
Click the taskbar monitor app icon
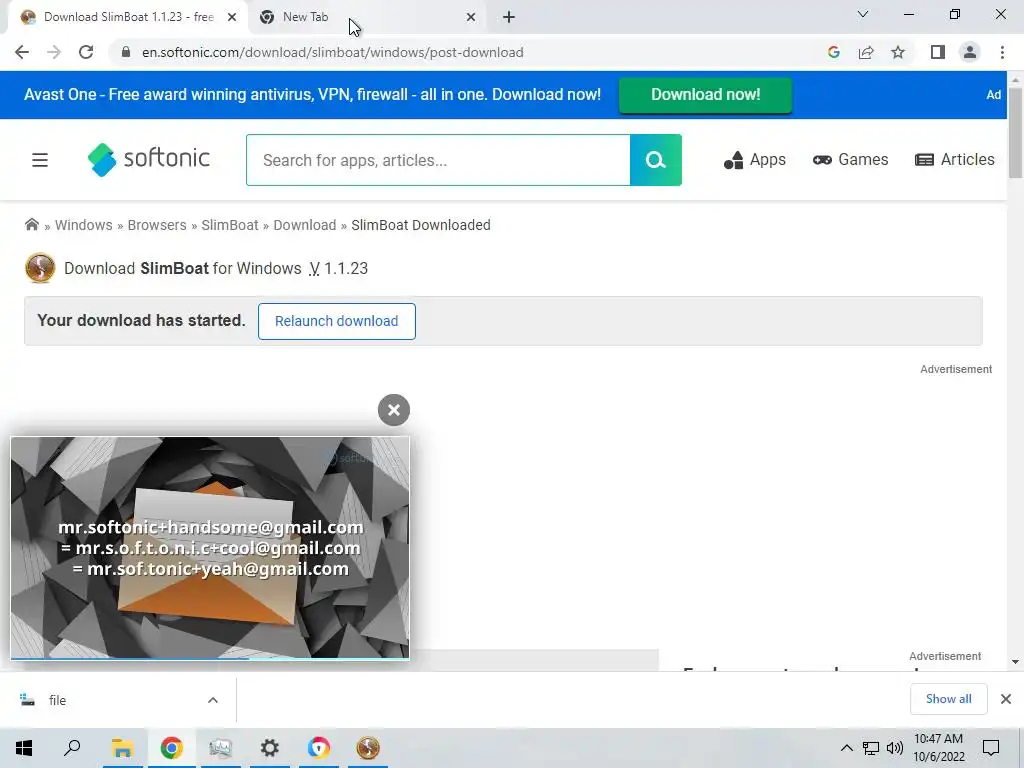(x=221, y=748)
